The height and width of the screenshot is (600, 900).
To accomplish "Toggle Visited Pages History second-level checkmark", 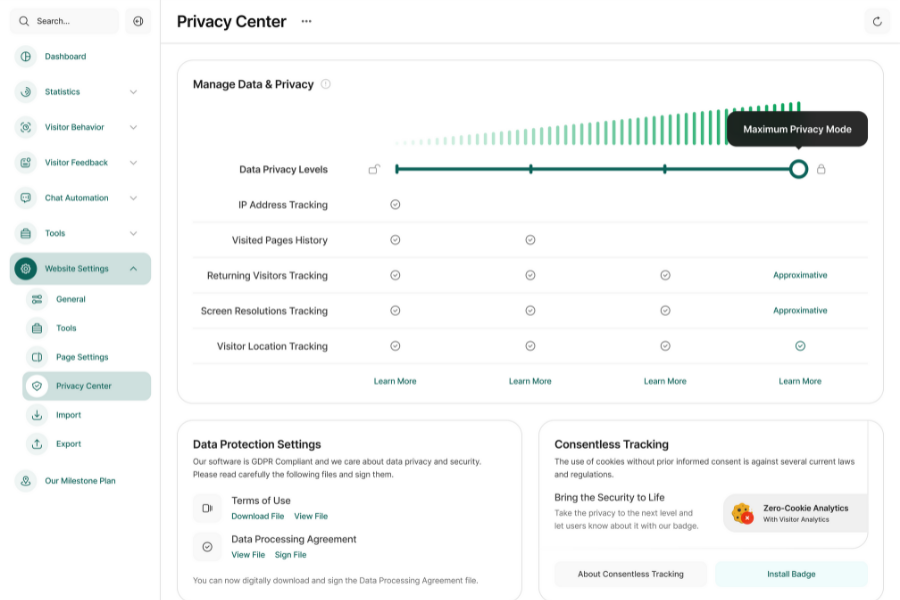I will point(530,240).
